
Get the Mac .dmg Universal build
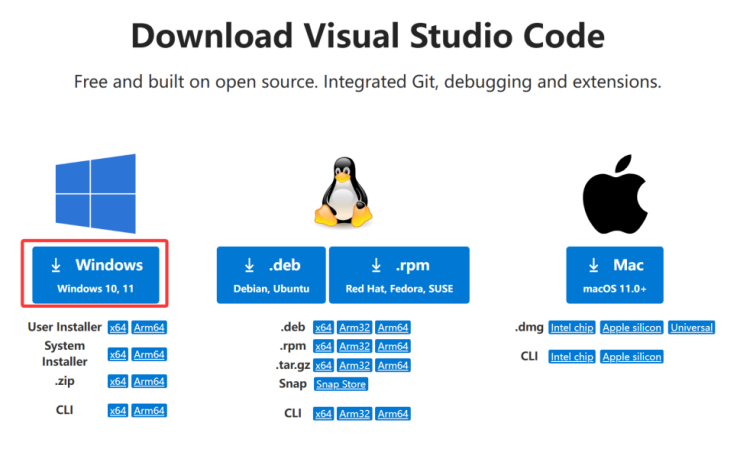tap(692, 327)
